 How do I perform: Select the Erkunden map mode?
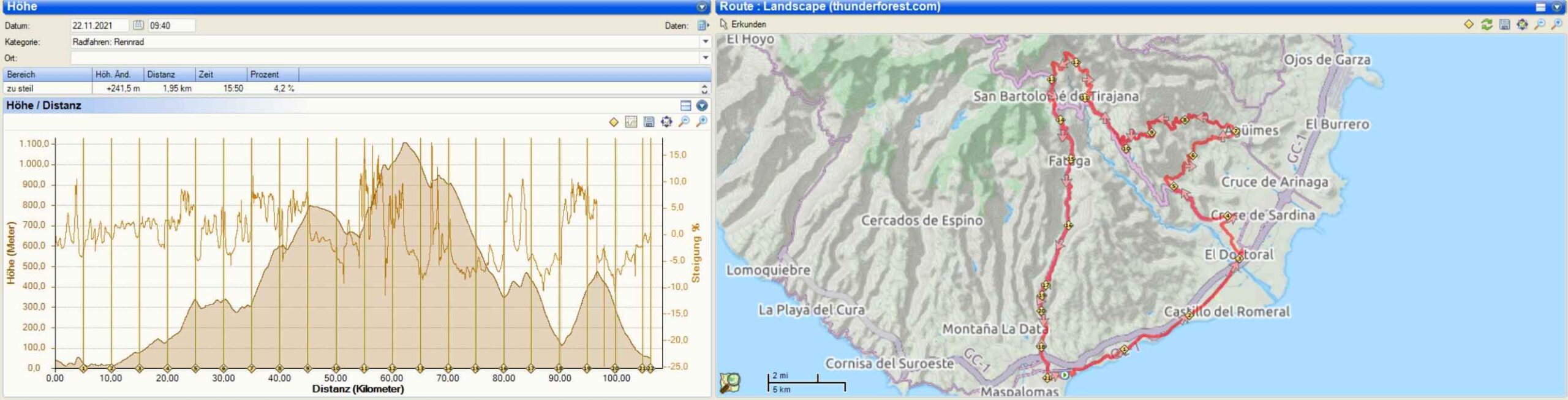tap(743, 25)
